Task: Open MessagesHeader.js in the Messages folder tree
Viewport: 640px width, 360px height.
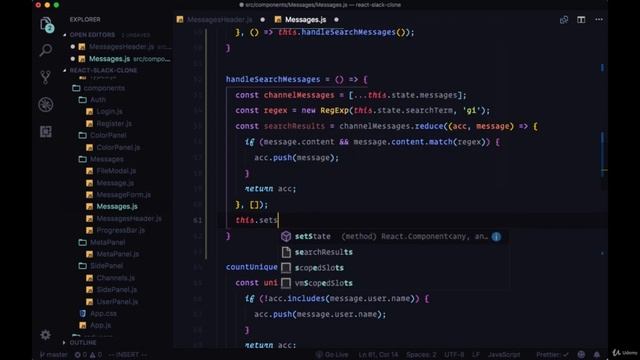Action: (129, 219)
